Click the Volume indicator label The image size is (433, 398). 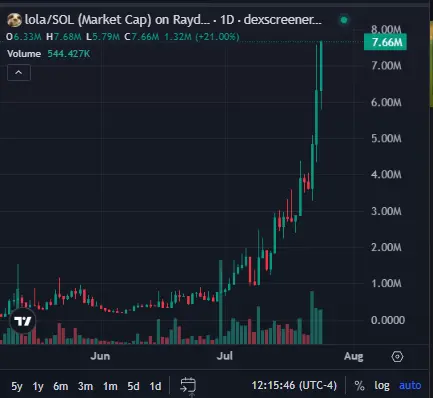tap(24, 54)
